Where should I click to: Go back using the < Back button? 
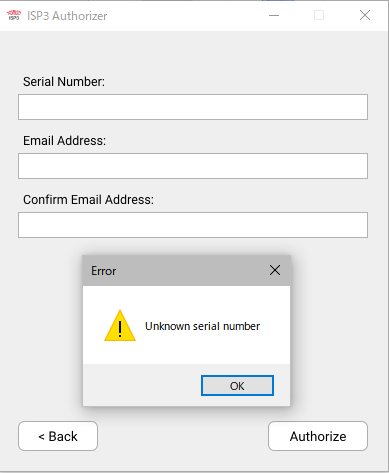[x=58, y=436]
